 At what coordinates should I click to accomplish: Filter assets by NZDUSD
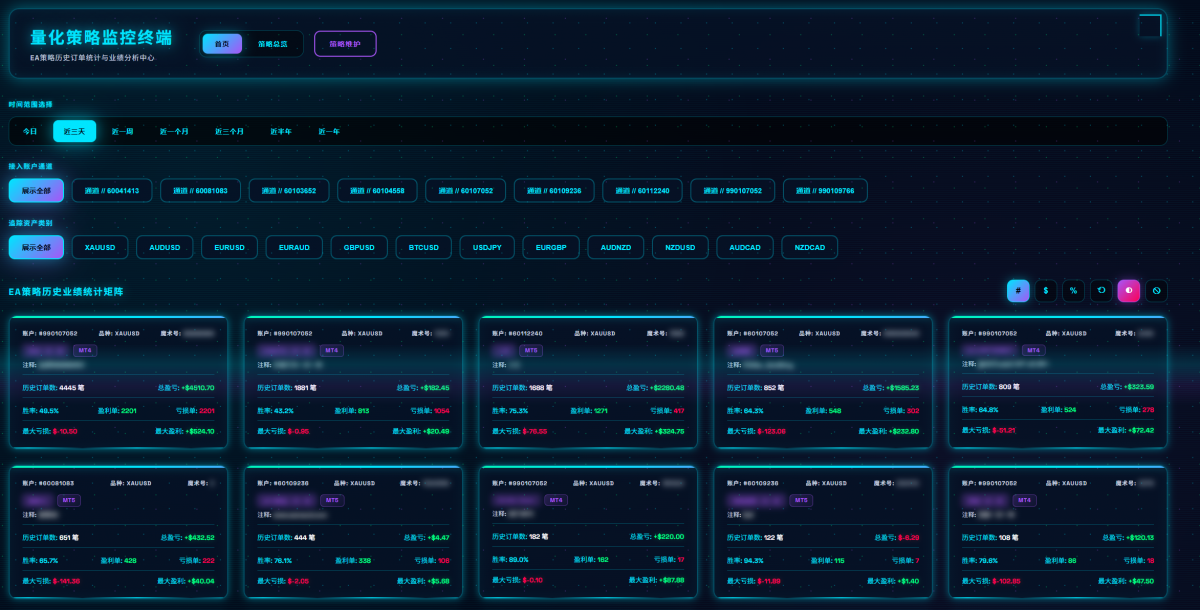[x=679, y=247]
